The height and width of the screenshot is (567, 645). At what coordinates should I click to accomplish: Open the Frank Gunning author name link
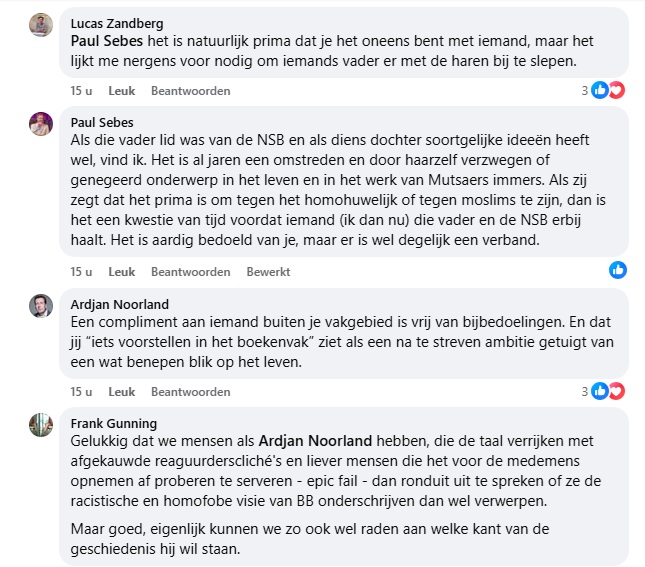pos(113,423)
